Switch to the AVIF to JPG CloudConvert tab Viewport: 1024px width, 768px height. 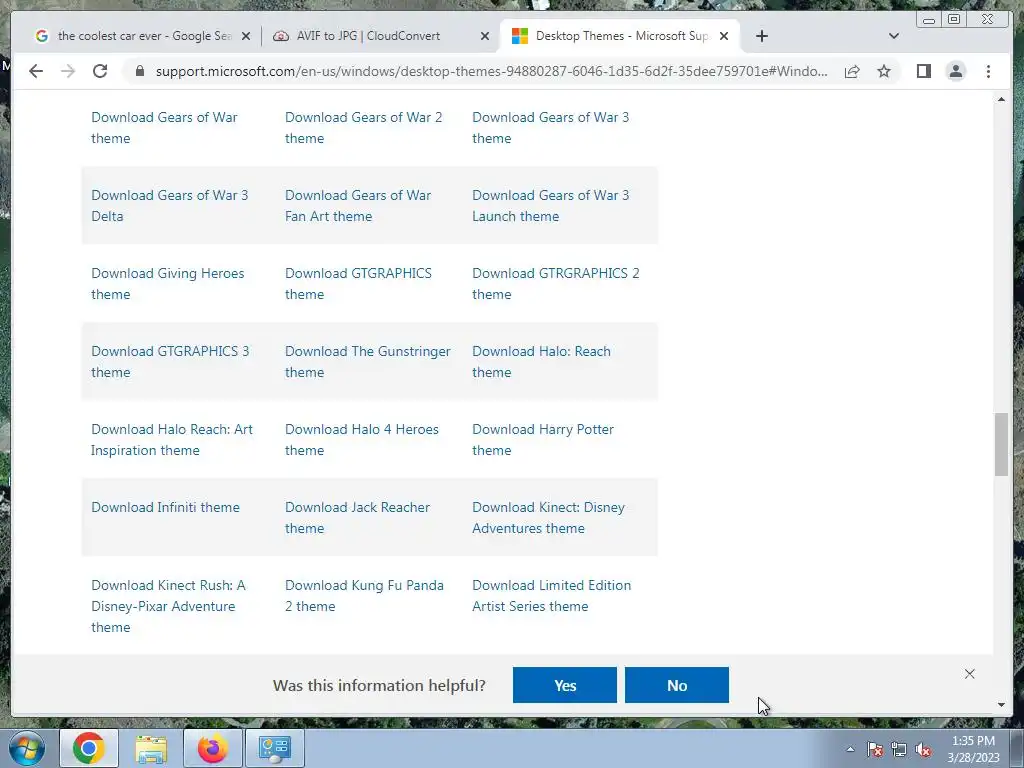click(x=382, y=36)
